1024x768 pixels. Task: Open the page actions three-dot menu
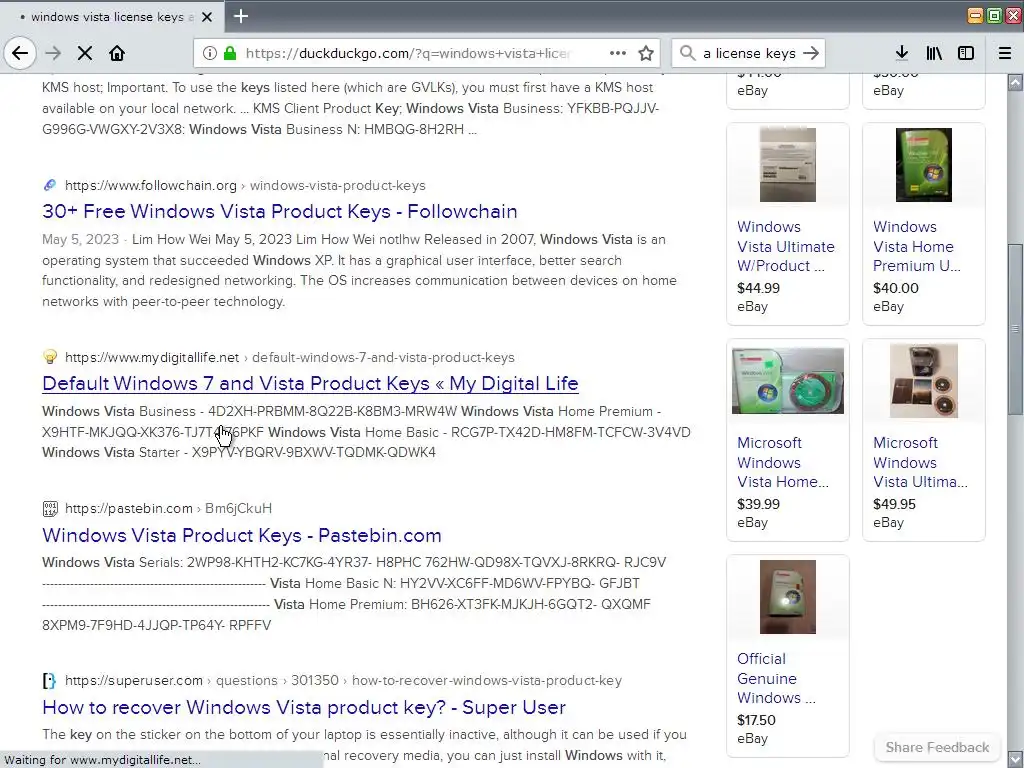[618, 53]
